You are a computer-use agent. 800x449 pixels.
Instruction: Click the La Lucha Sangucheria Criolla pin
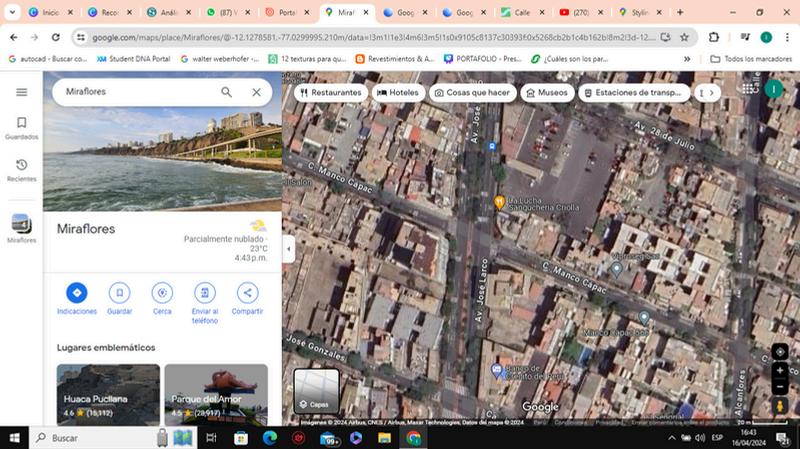[499, 202]
